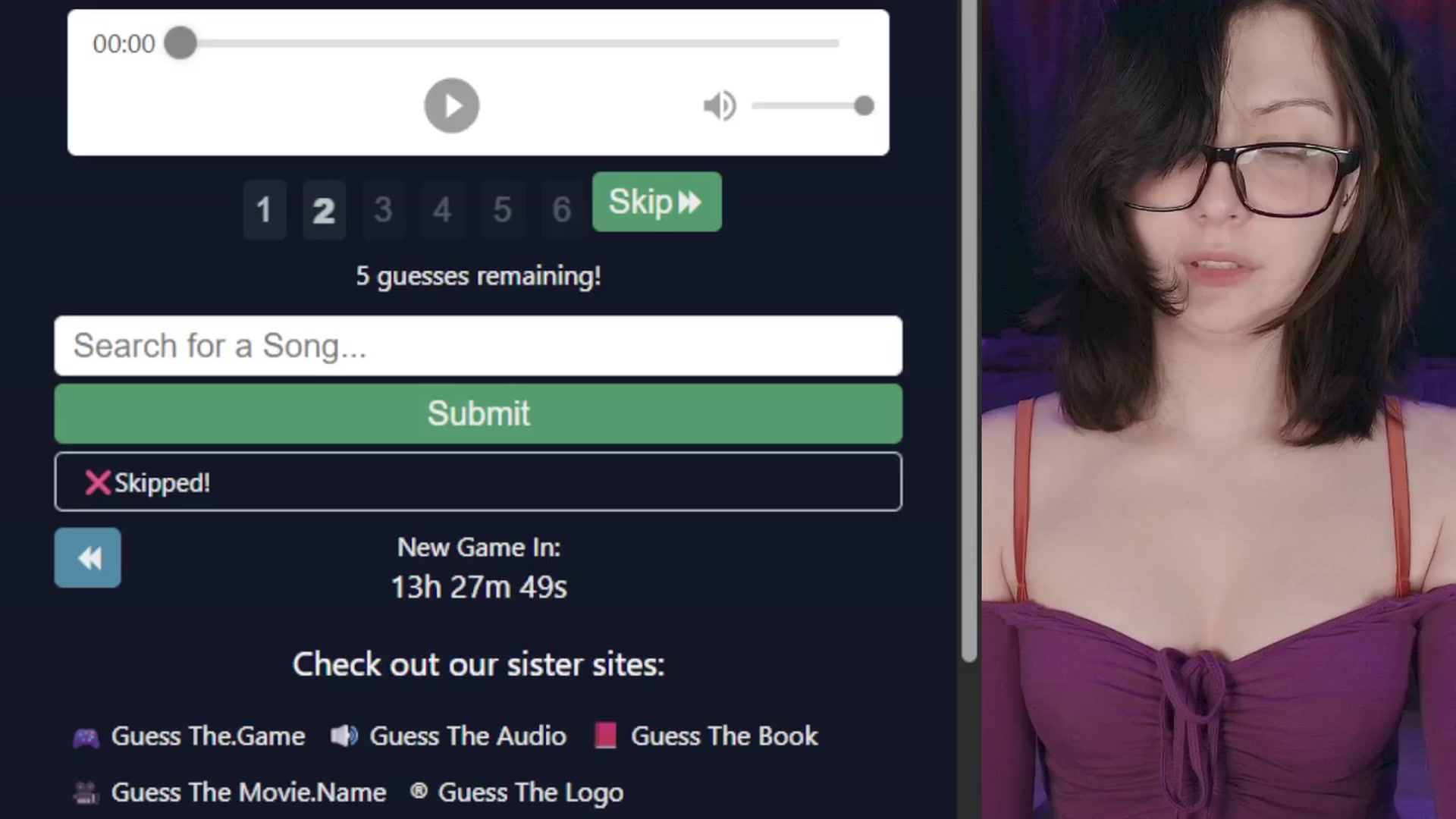Screen dimensions: 1456x819
Task: Submit the song guess
Action: tap(478, 413)
